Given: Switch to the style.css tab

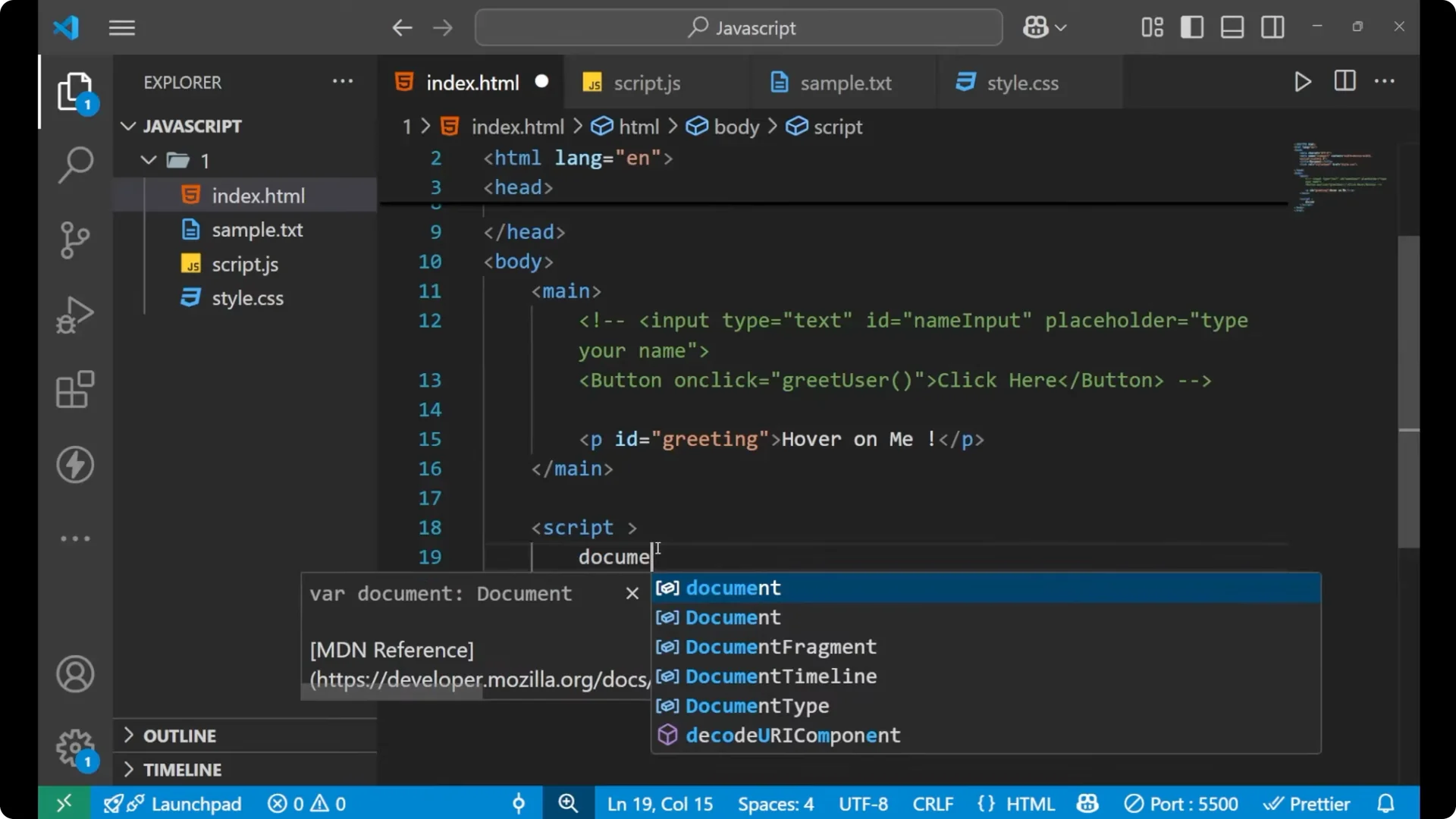Looking at the screenshot, I should [x=1024, y=83].
